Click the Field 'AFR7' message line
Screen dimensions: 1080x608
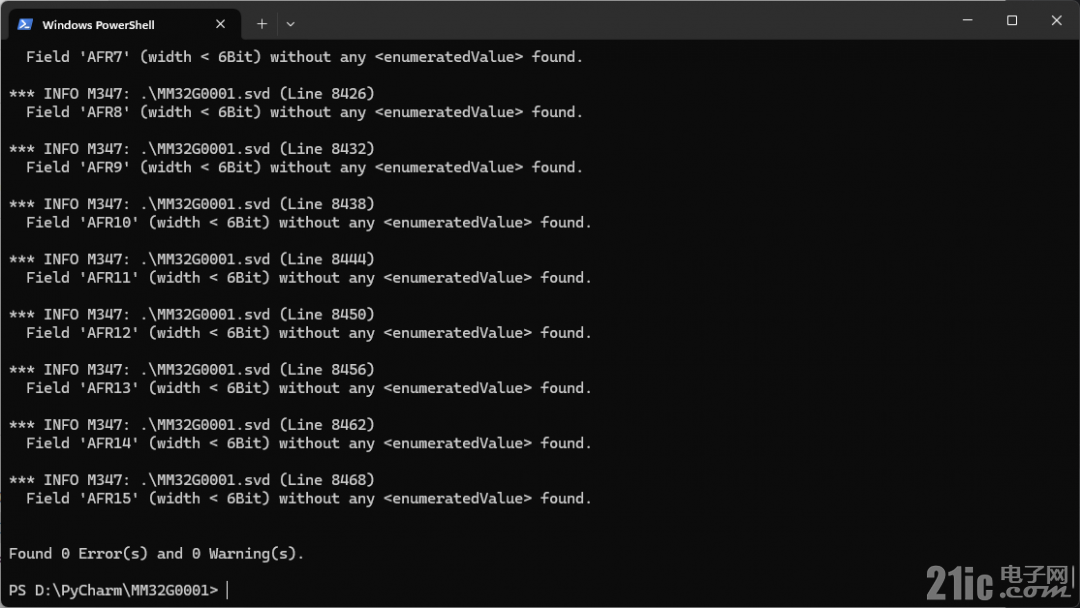304,57
